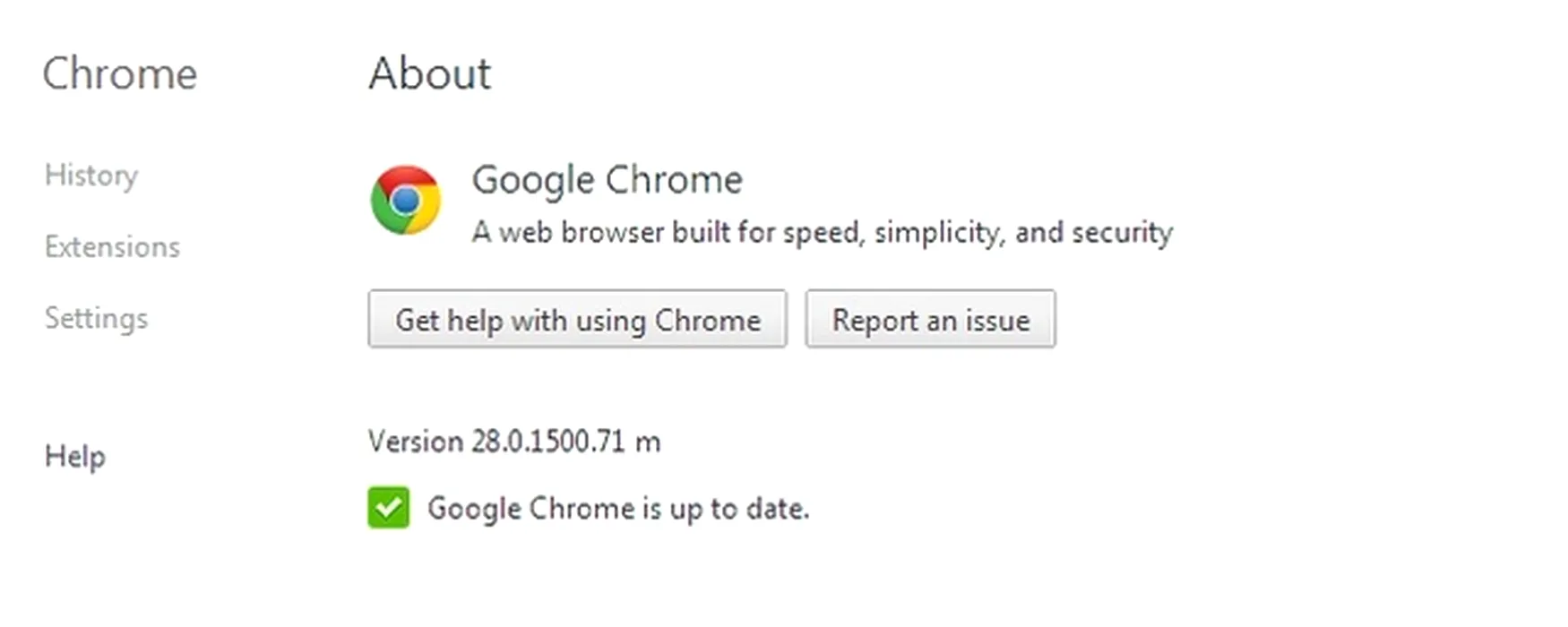Click the Chrome sidebar title
The image size is (1568, 627).
[x=120, y=73]
